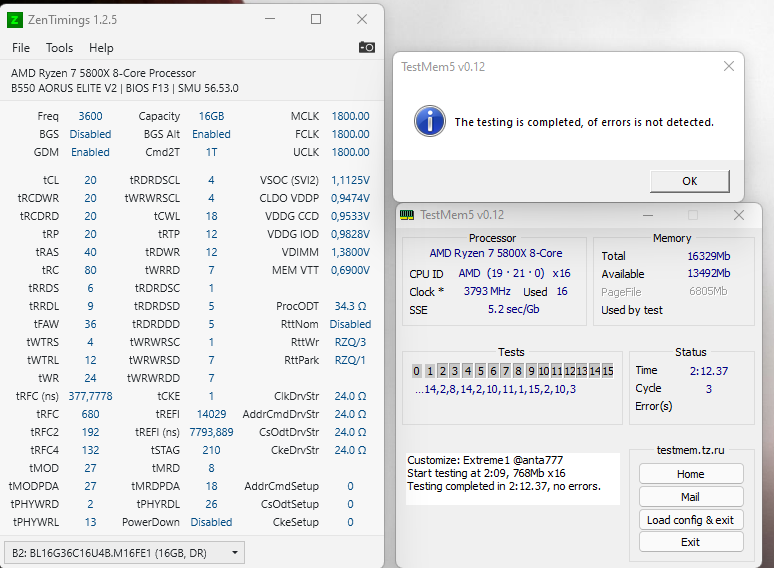This screenshot has width=774, height=568.
Task: Click test box number 0 in Tests
Action: [x=417, y=371]
